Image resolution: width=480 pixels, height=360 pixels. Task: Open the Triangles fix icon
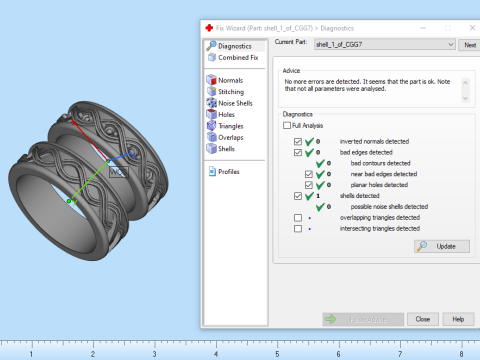(211, 126)
